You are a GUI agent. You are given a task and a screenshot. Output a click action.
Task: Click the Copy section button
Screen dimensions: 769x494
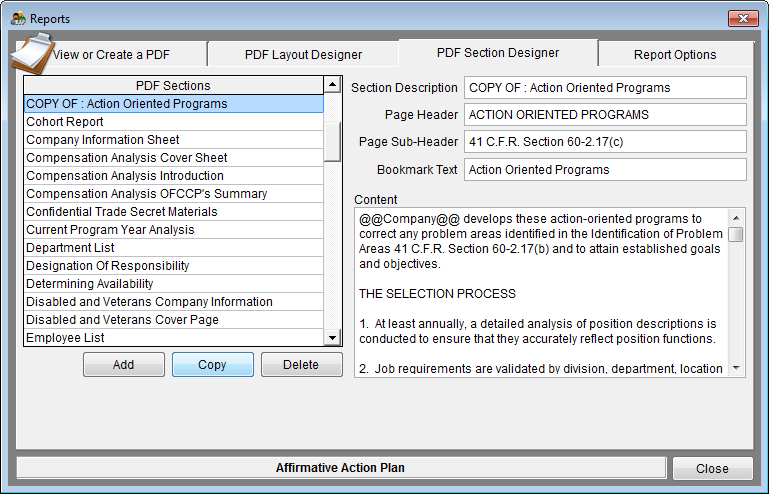pos(212,364)
